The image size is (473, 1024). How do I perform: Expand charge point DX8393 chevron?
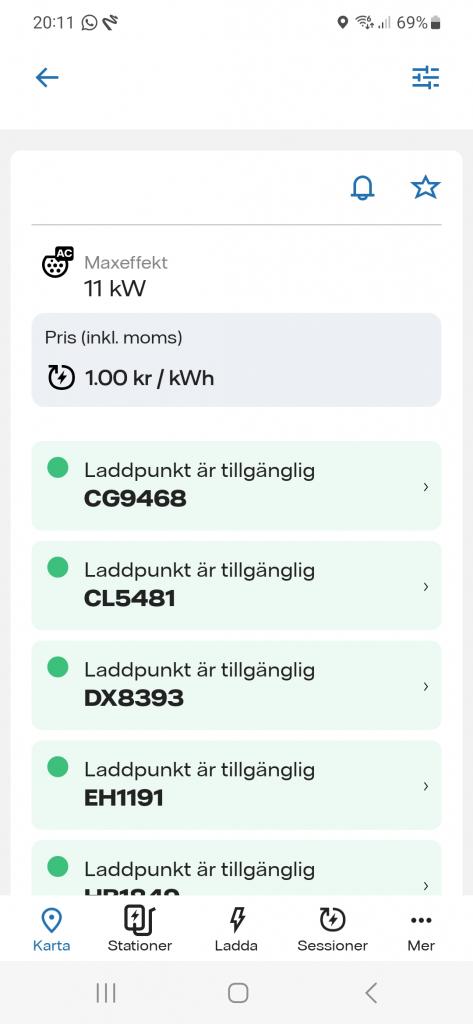426,686
